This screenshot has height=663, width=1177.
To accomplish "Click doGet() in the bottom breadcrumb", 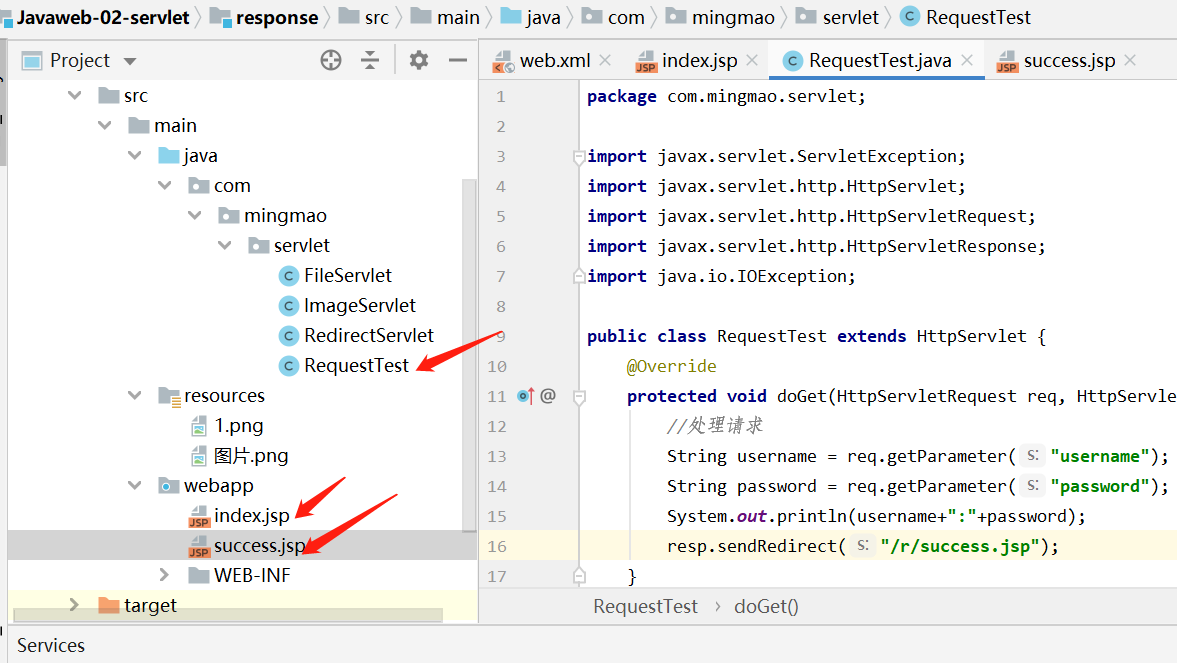I will point(766,606).
